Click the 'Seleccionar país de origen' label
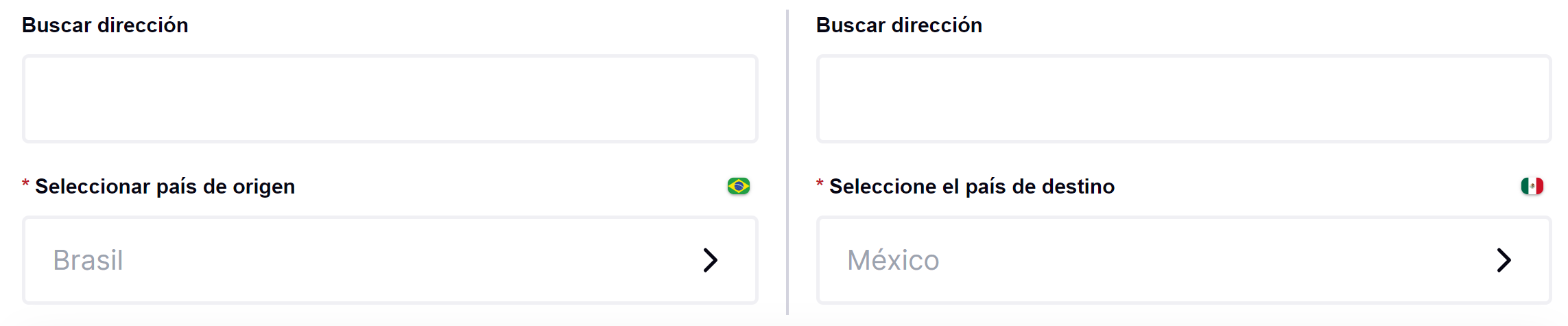1568x326 pixels. click(x=165, y=186)
